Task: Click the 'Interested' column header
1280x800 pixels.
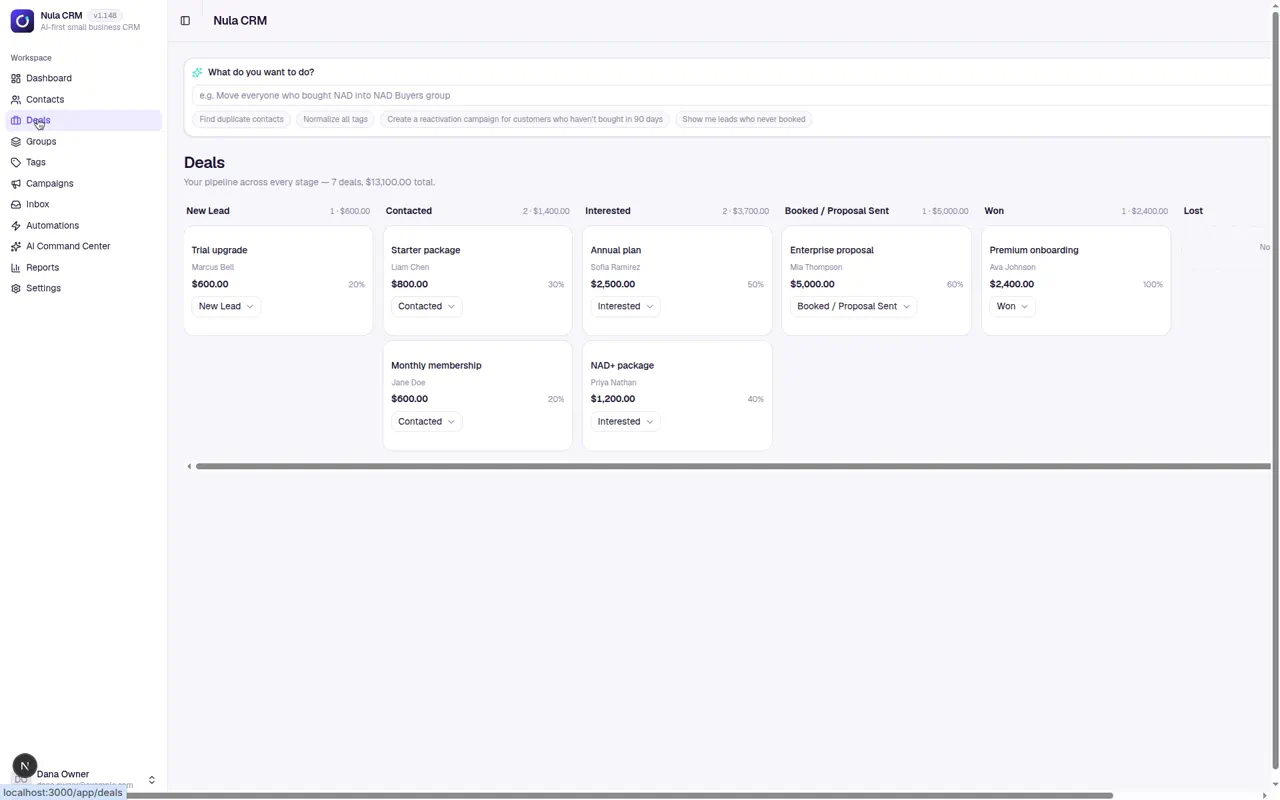Action: point(608,211)
